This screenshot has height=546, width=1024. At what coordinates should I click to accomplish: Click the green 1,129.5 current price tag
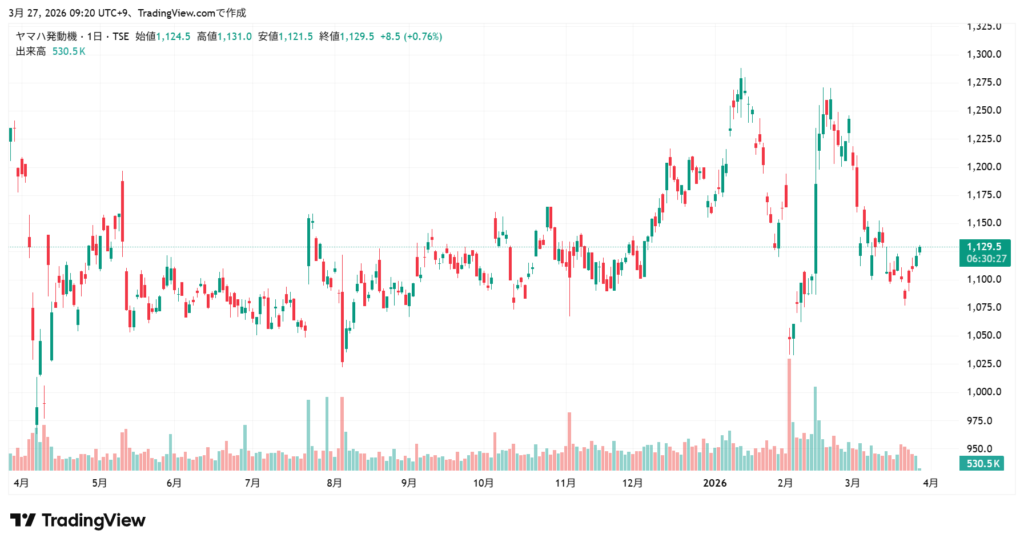coord(984,245)
